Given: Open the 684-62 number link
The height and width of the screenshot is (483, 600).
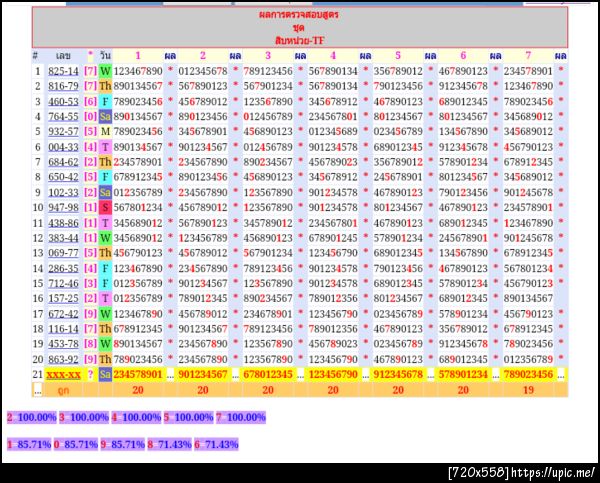Looking at the screenshot, I should tap(63, 162).
